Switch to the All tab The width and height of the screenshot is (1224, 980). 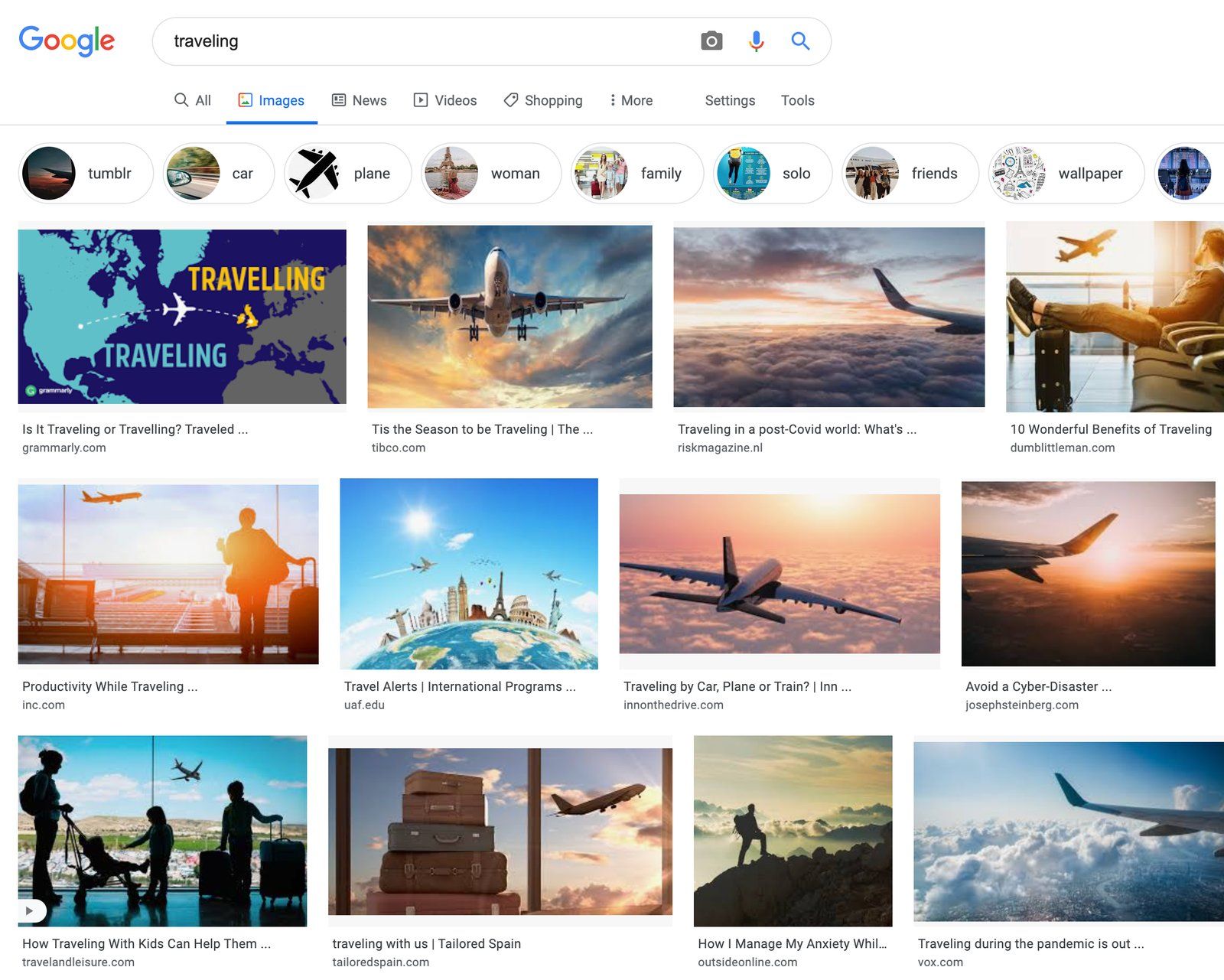(x=193, y=100)
